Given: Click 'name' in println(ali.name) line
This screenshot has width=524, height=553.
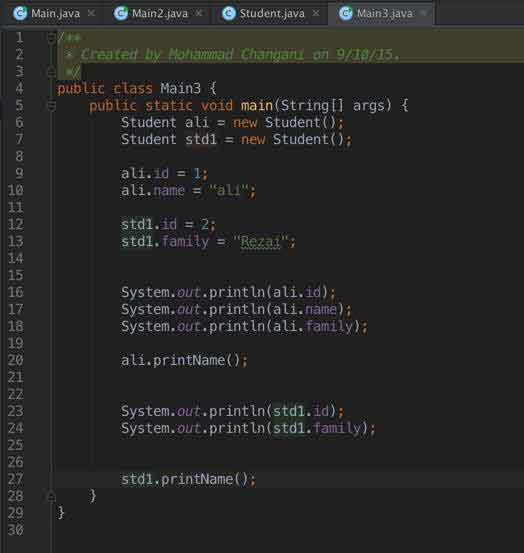Looking at the screenshot, I should coord(321,310).
